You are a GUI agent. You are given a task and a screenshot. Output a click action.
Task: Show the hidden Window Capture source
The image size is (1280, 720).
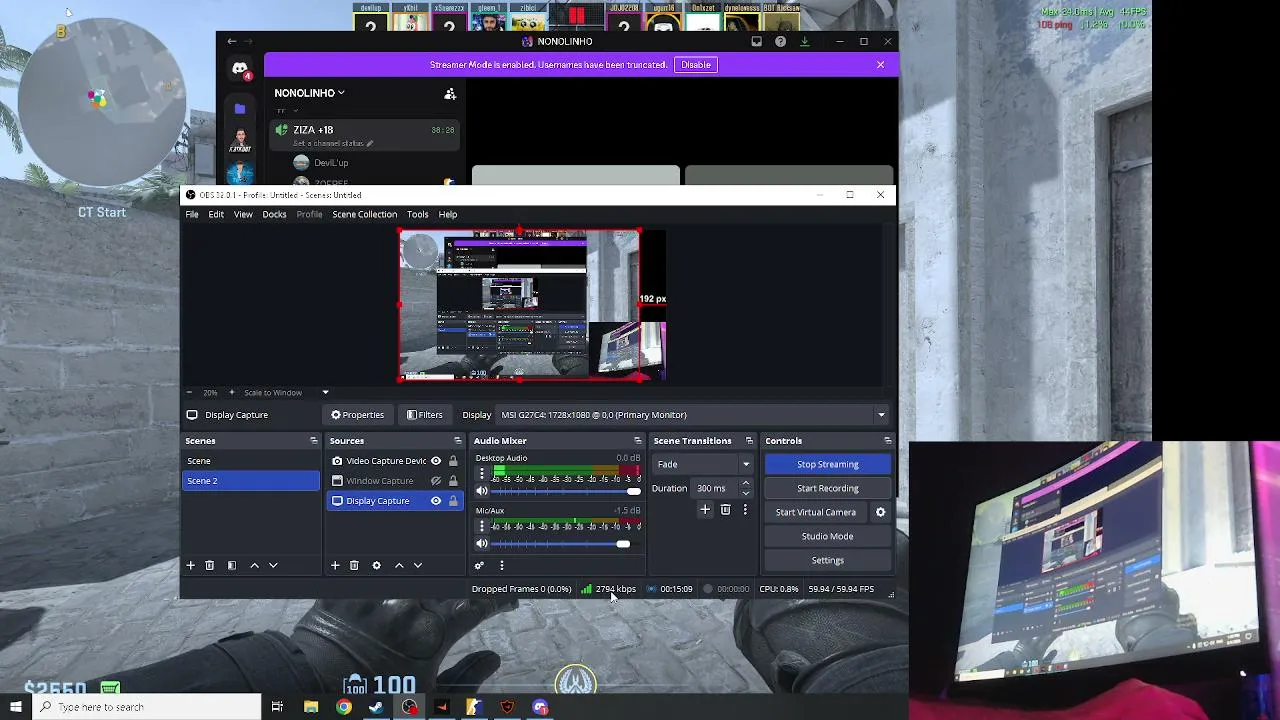pos(436,481)
